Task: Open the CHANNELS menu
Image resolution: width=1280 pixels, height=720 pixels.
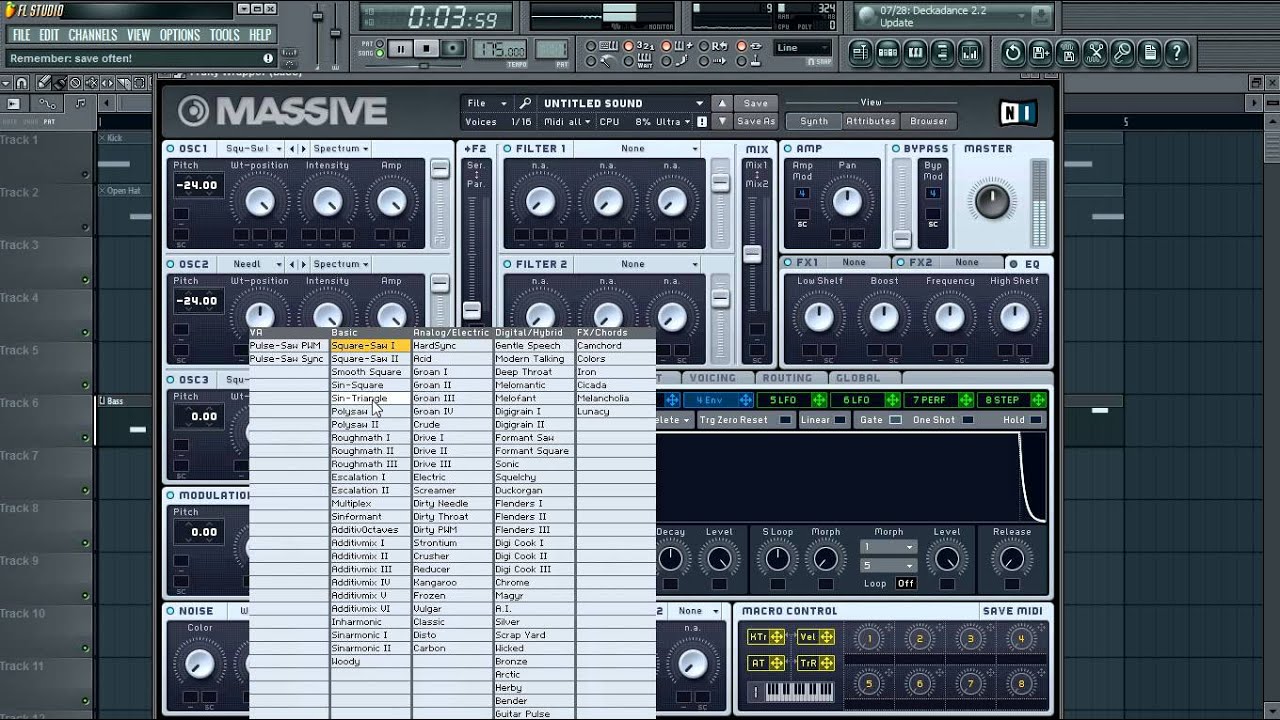Action: (x=93, y=35)
